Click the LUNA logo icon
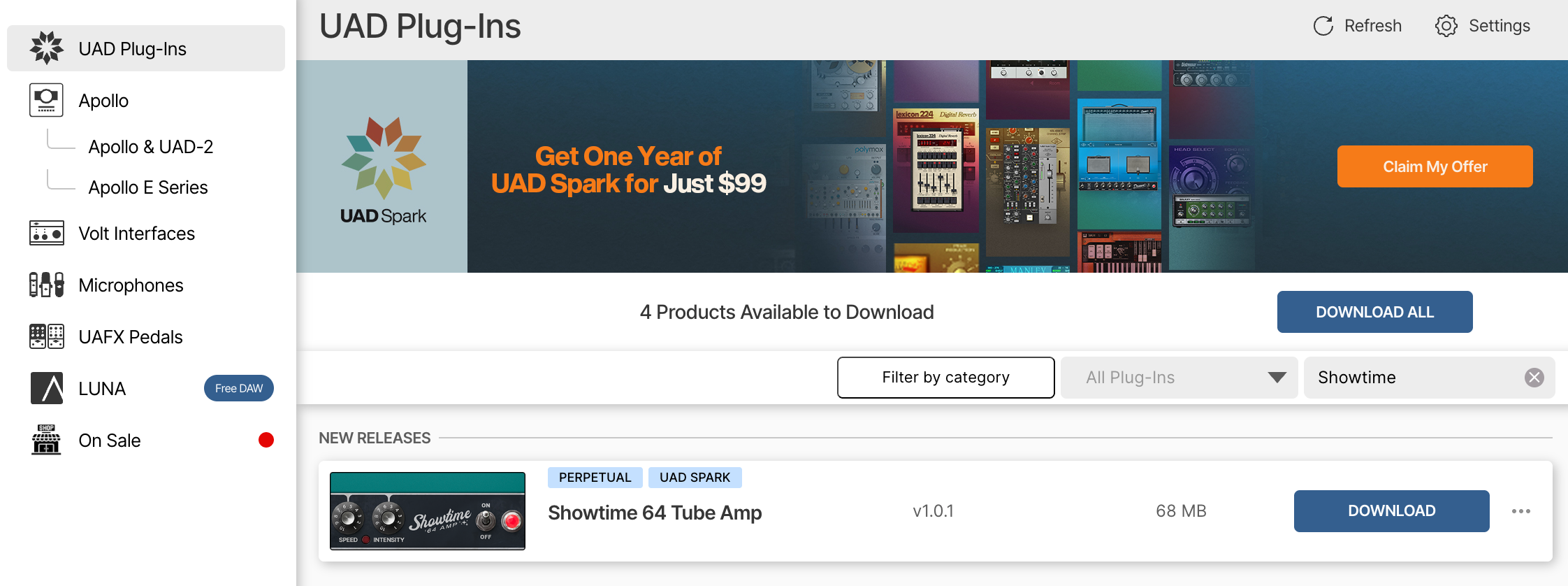This screenshot has height=586, width=1568. [46, 388]
